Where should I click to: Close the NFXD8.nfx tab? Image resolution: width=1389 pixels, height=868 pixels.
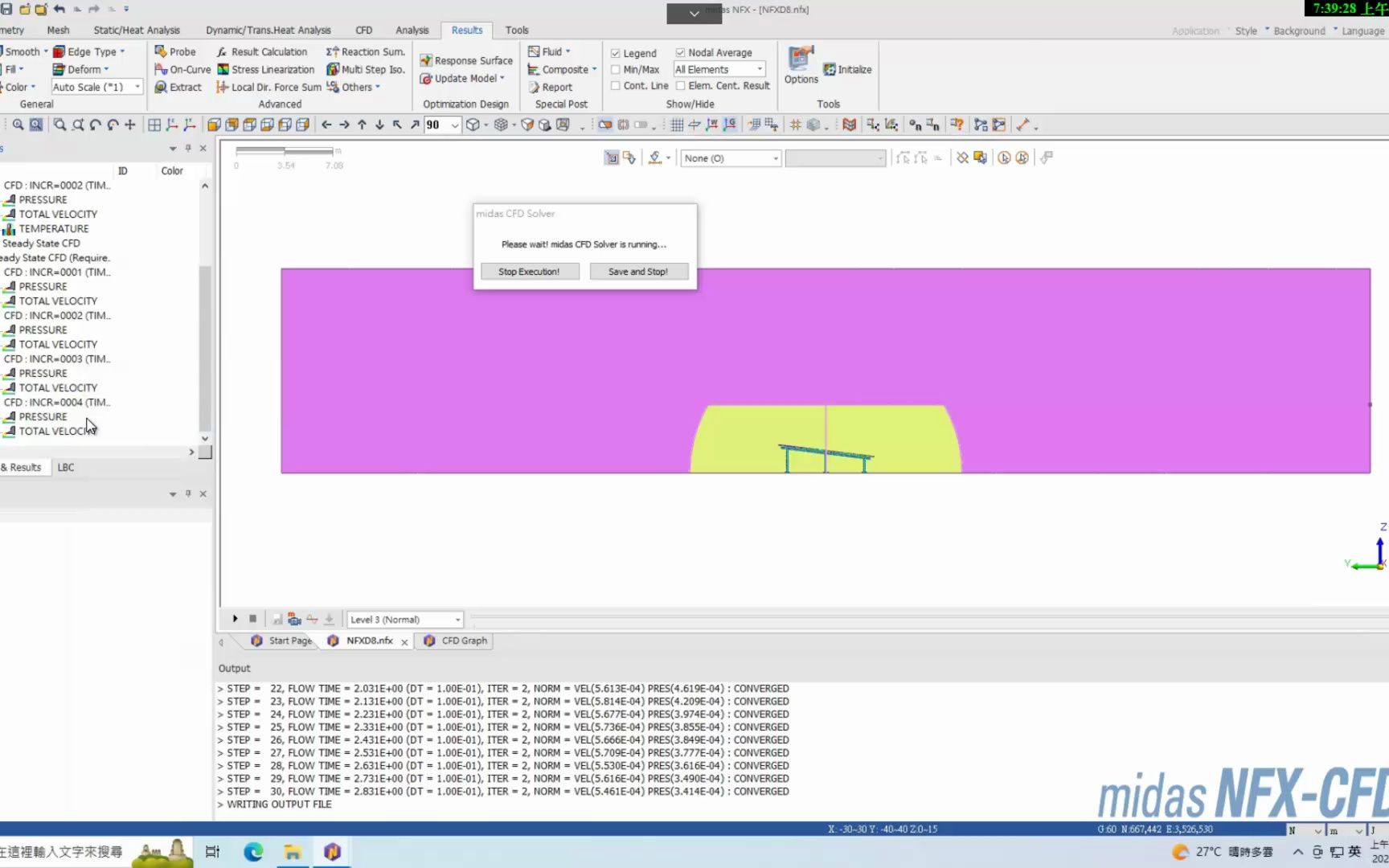404,641
